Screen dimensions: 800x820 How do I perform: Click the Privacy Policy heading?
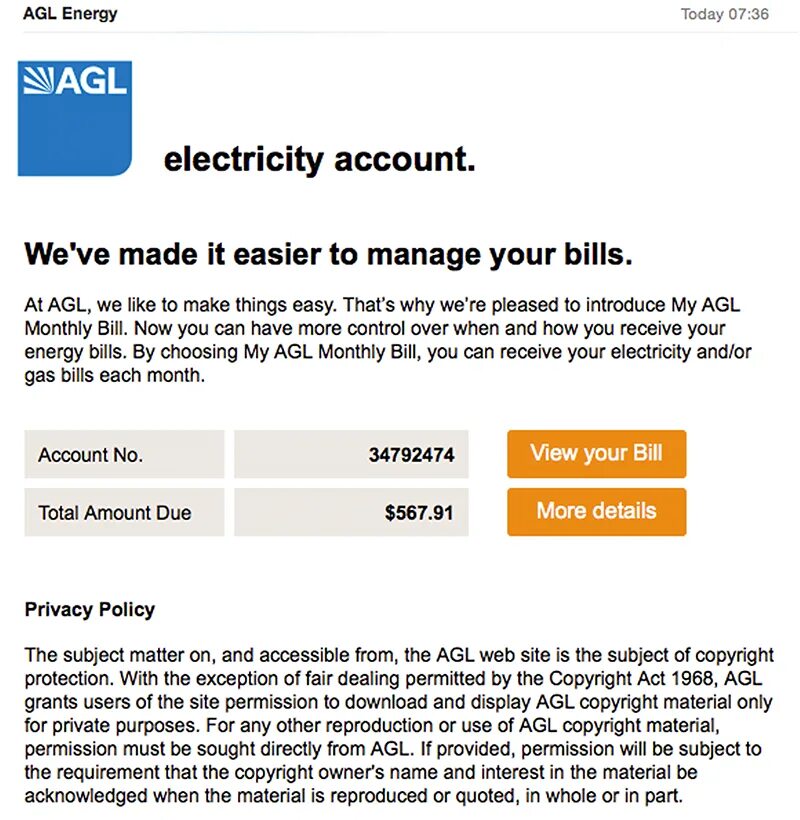coord(90,609)
